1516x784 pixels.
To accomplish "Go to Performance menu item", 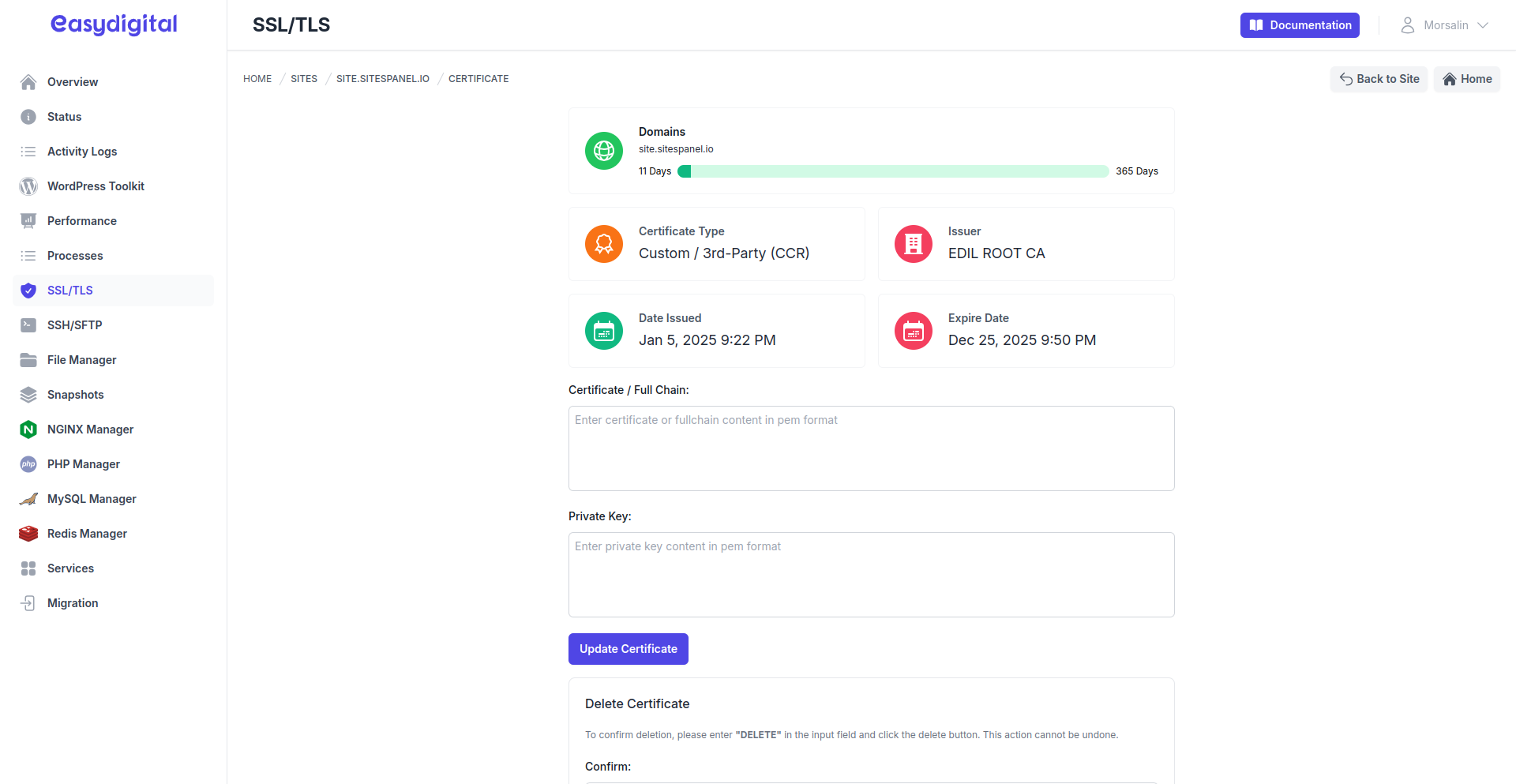I will [82, 221].
